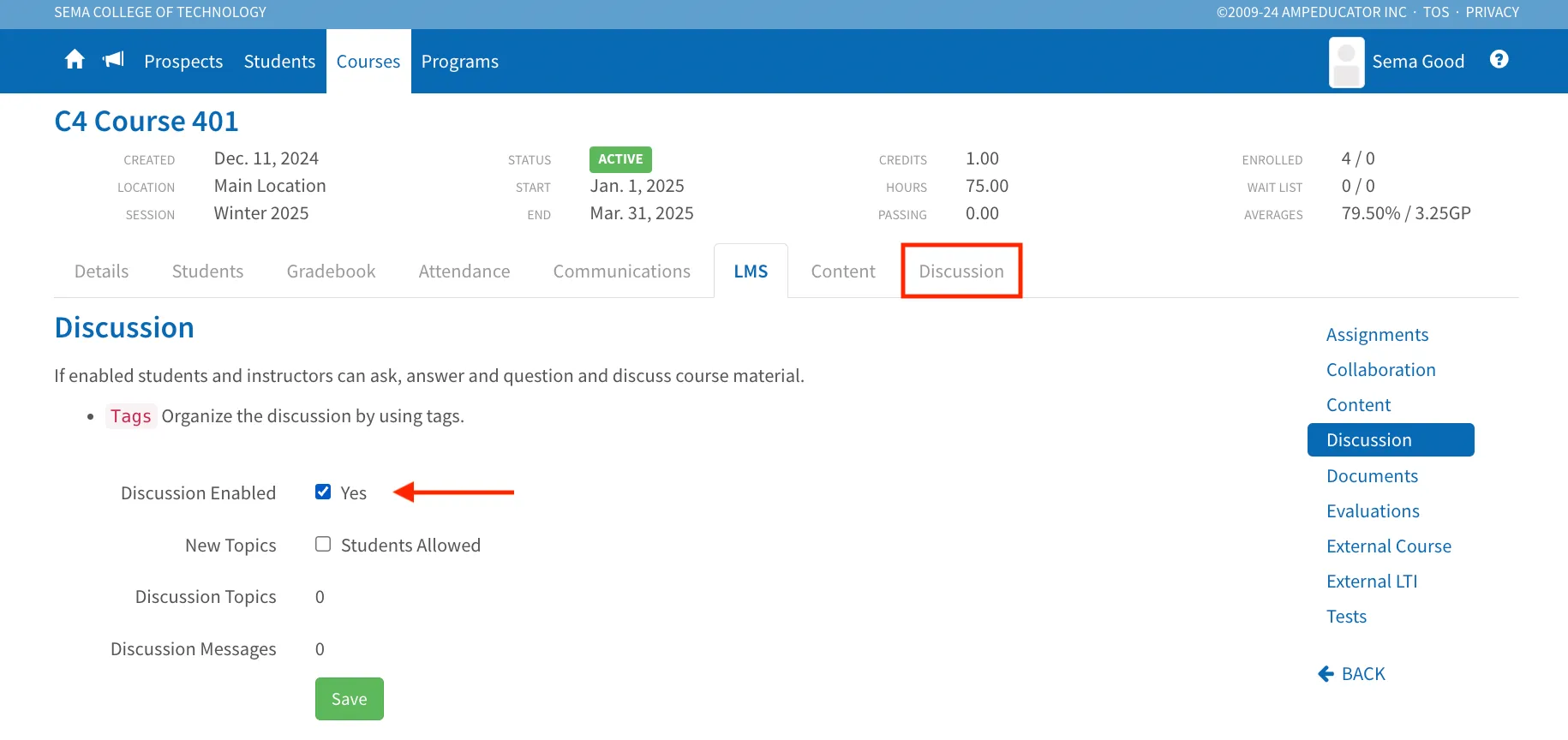Open the Attendance tab
This screenshot has width=1568, height=740.
tap(464, 272)
